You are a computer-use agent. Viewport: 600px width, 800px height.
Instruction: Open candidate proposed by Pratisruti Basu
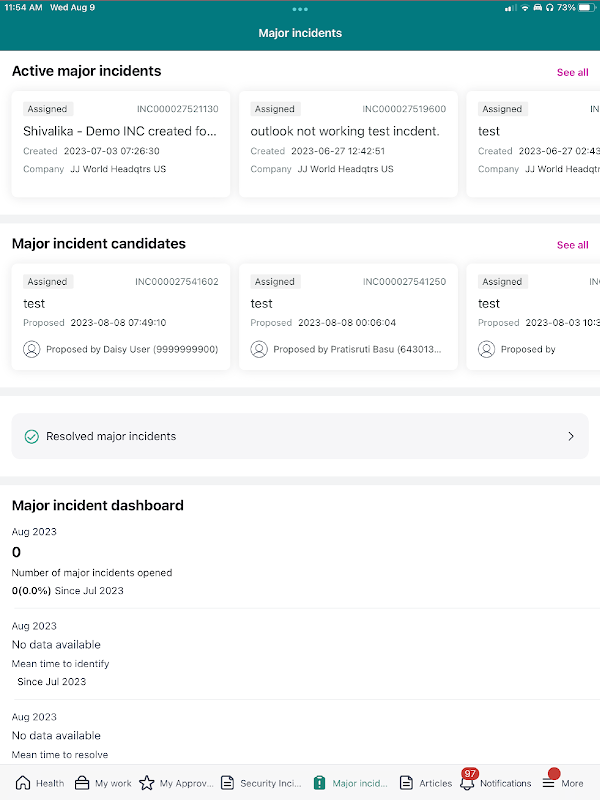[347, 316]
